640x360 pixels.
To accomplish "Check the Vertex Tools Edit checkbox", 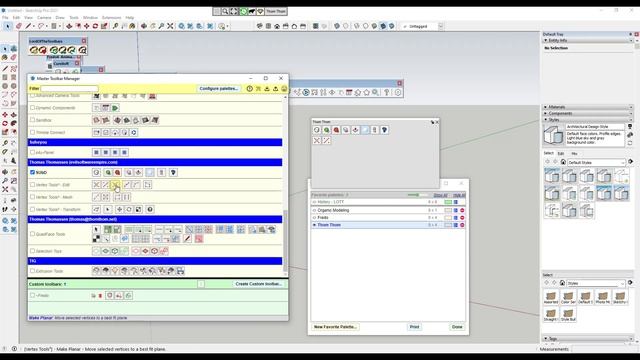I will tap(32, 185).
